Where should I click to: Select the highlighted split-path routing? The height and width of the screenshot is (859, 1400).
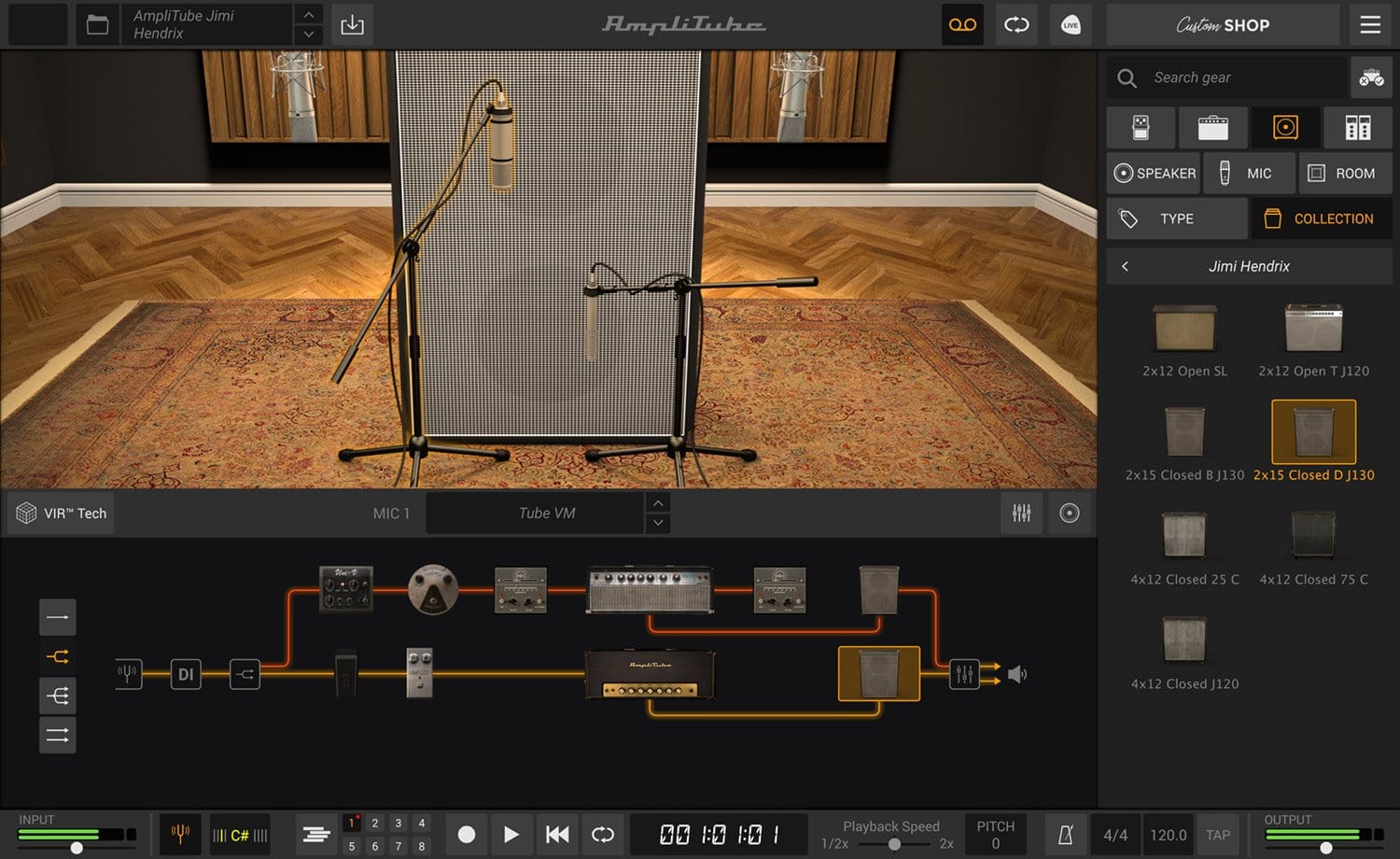tap(57, 656)
